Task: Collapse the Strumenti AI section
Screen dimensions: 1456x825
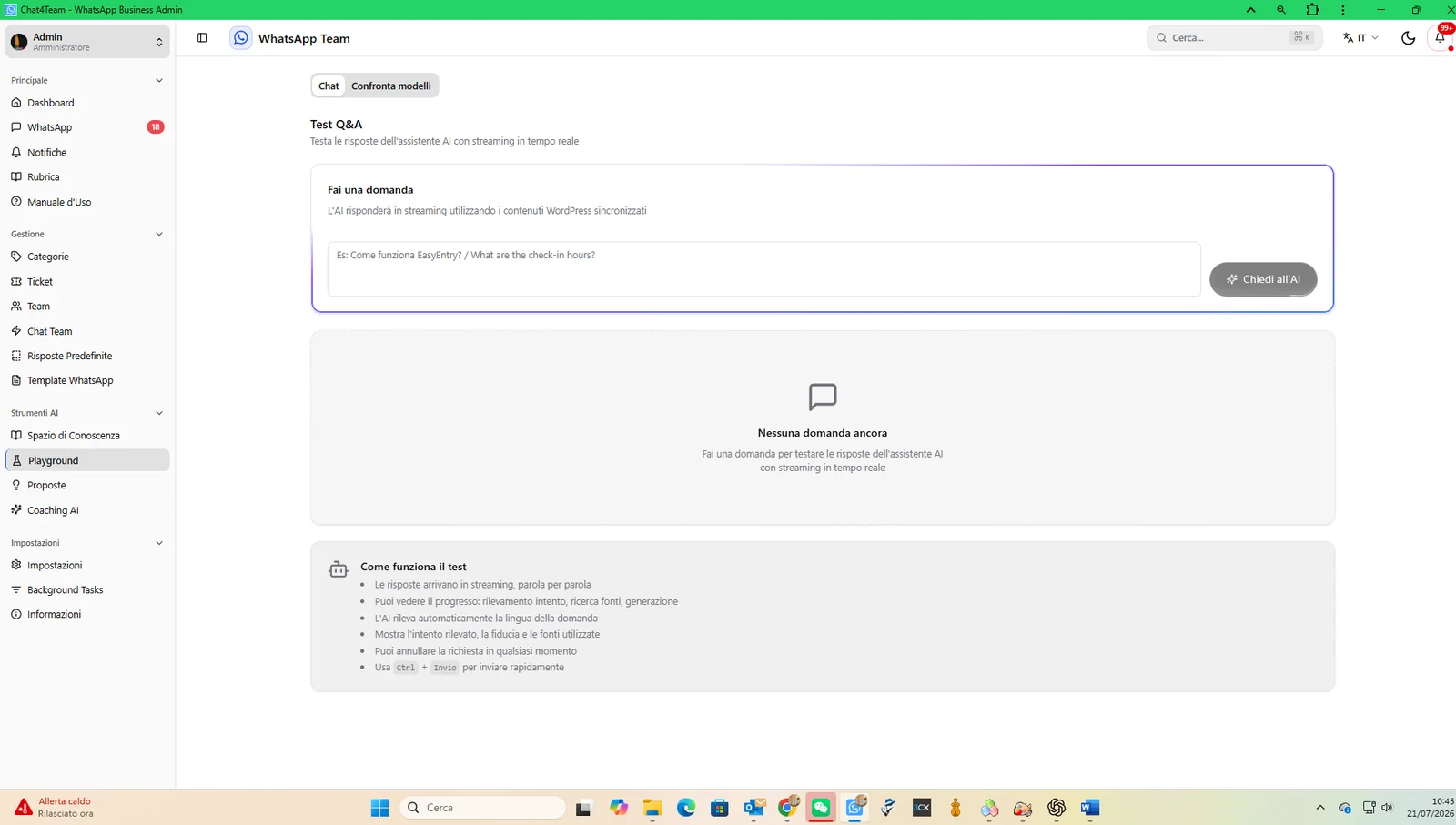Action: click(159, 413)
